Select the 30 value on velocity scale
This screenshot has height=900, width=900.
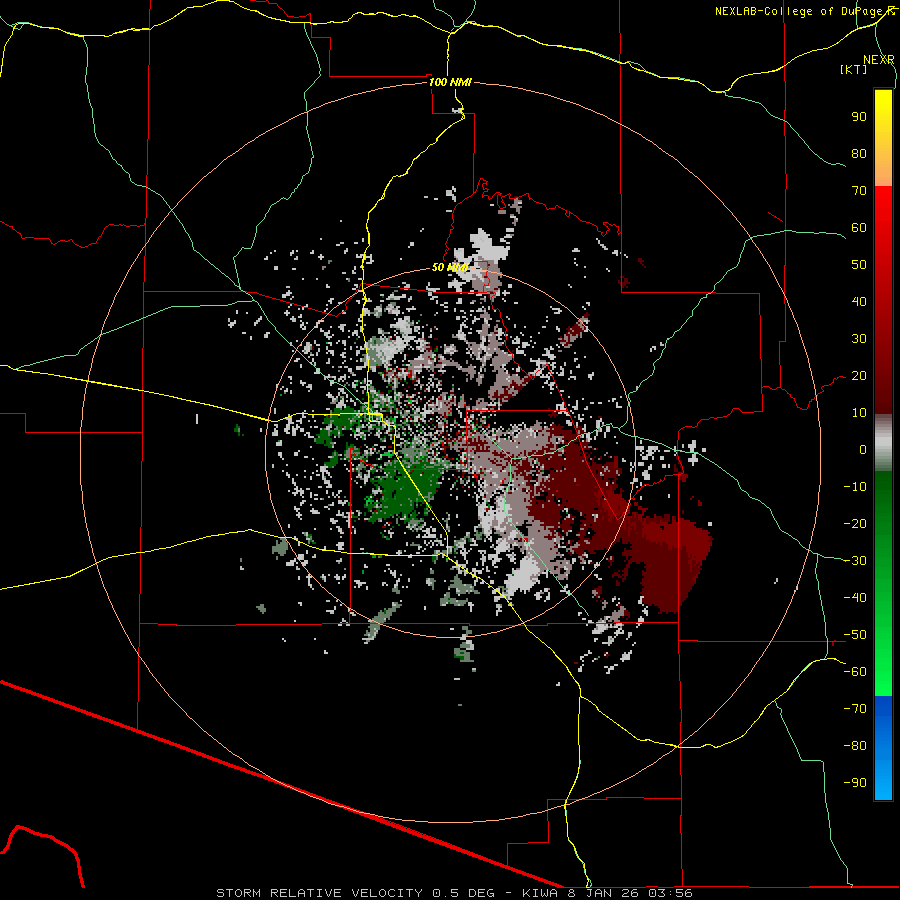[859, 339]
